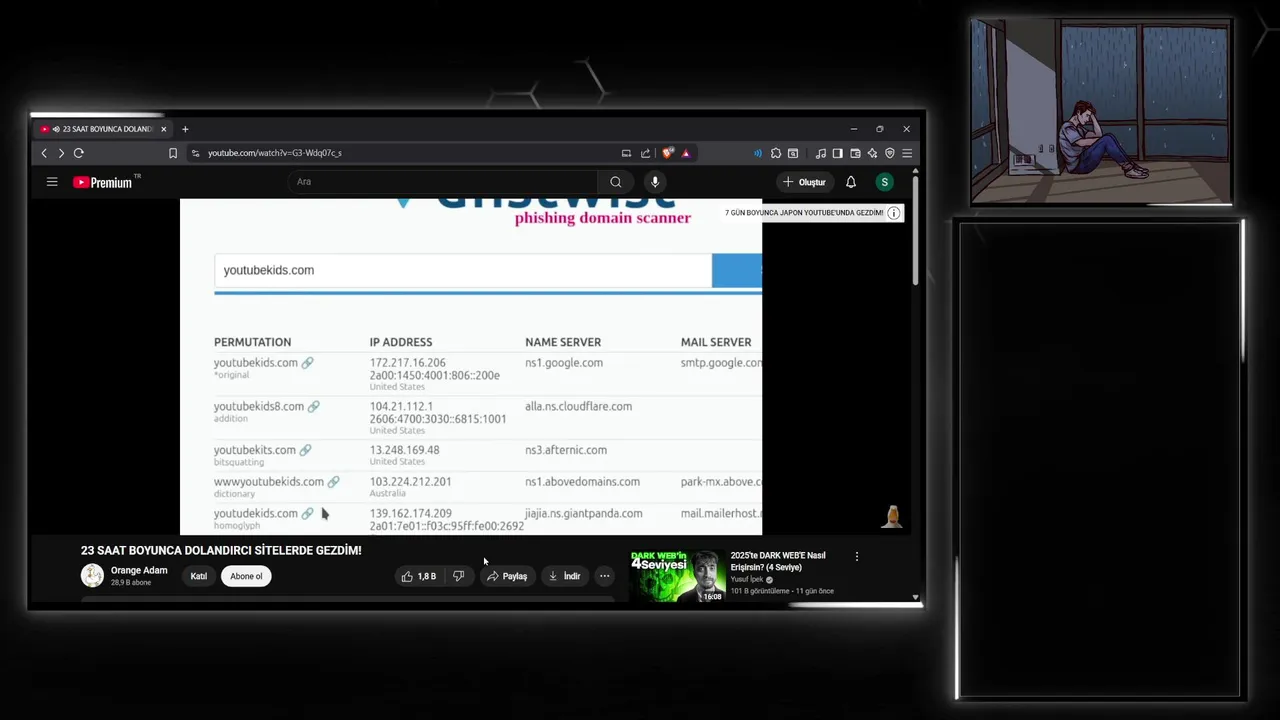Toggle the browser sidebar panel icon
Image resolution: width=1280 pixels, height=720 pixels.
click(x=838, y=153)
